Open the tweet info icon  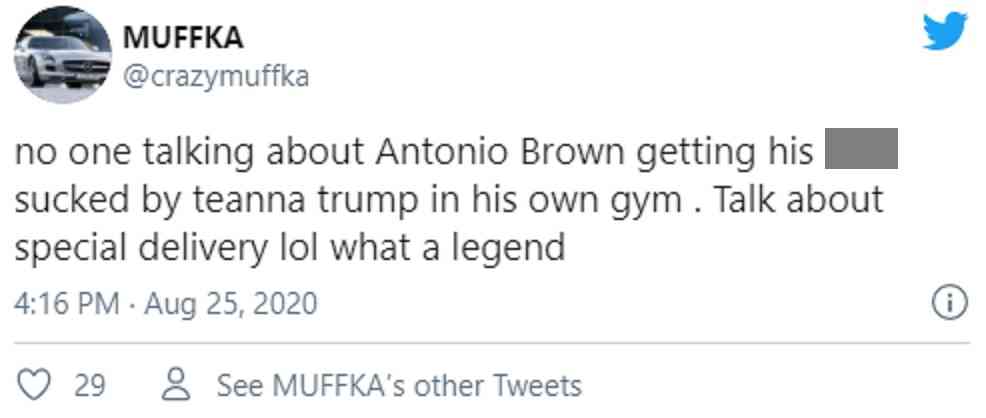[948, 302]
